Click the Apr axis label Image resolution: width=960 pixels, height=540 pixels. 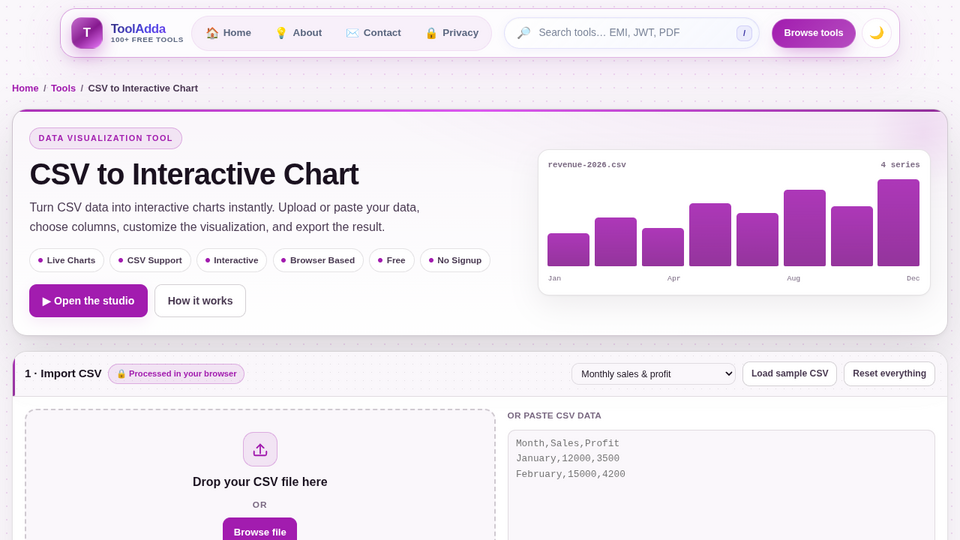coord(673,278)
